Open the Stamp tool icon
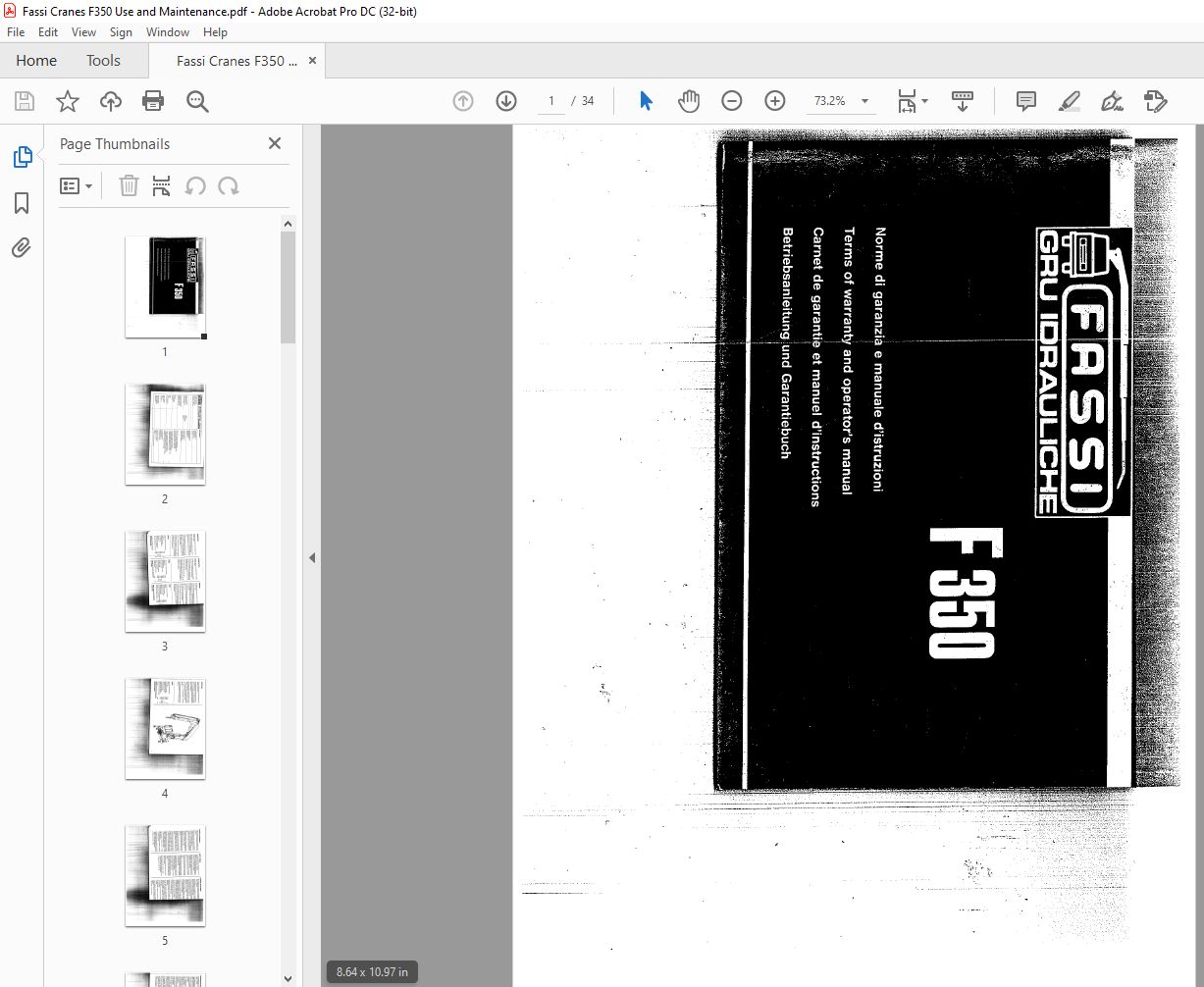 pos(1156,101)
